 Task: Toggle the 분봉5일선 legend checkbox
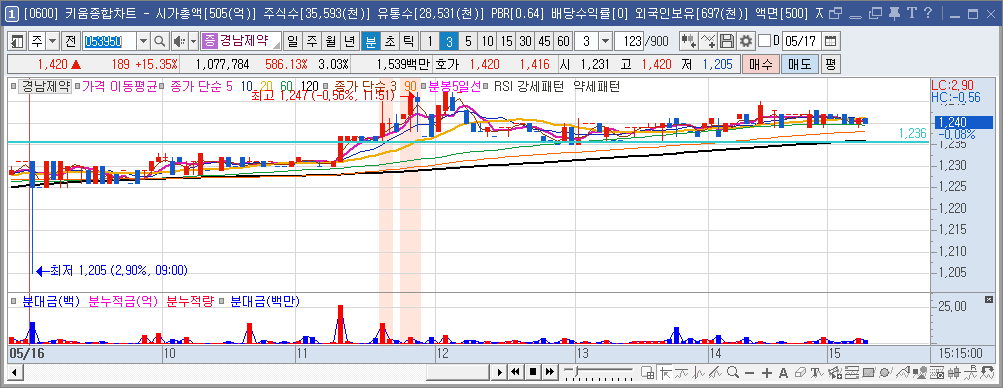click(424, 86)
